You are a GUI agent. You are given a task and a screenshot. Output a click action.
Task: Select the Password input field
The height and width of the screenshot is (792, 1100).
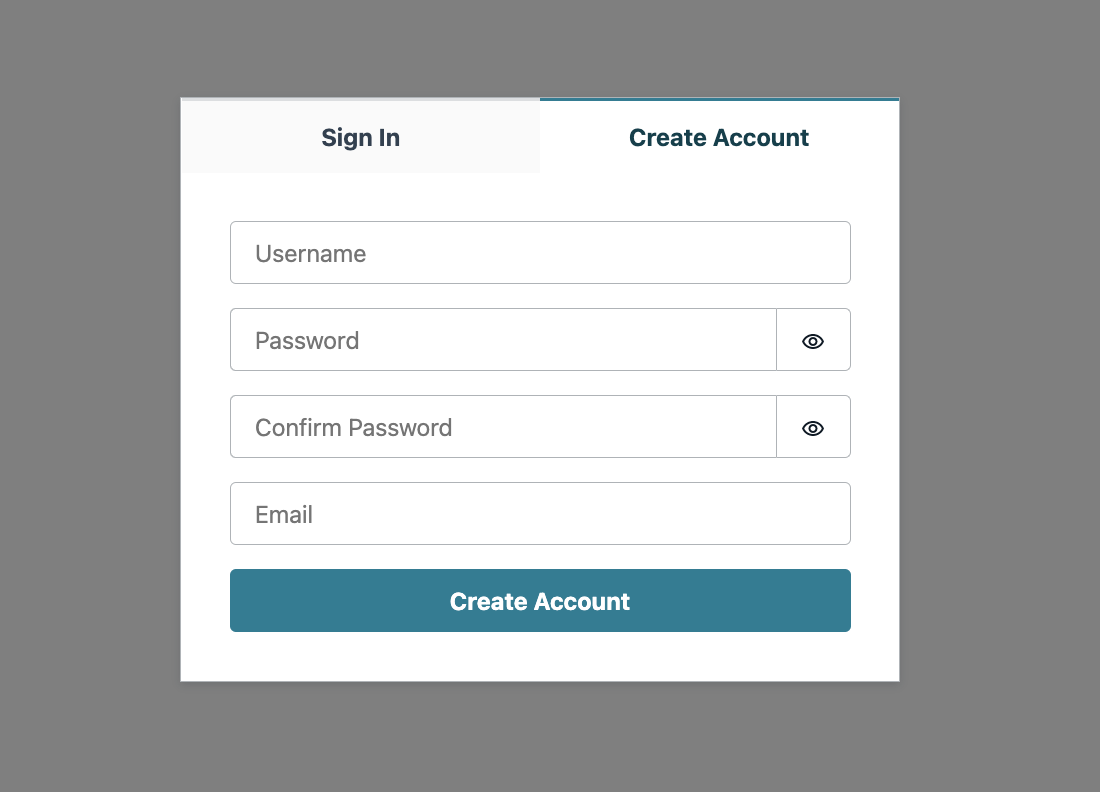pyautogui.click(x=500, y=340)
